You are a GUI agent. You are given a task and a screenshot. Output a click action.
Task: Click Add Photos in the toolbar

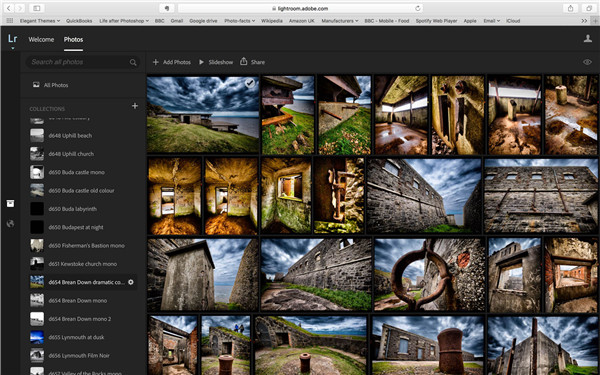(171, 62)
